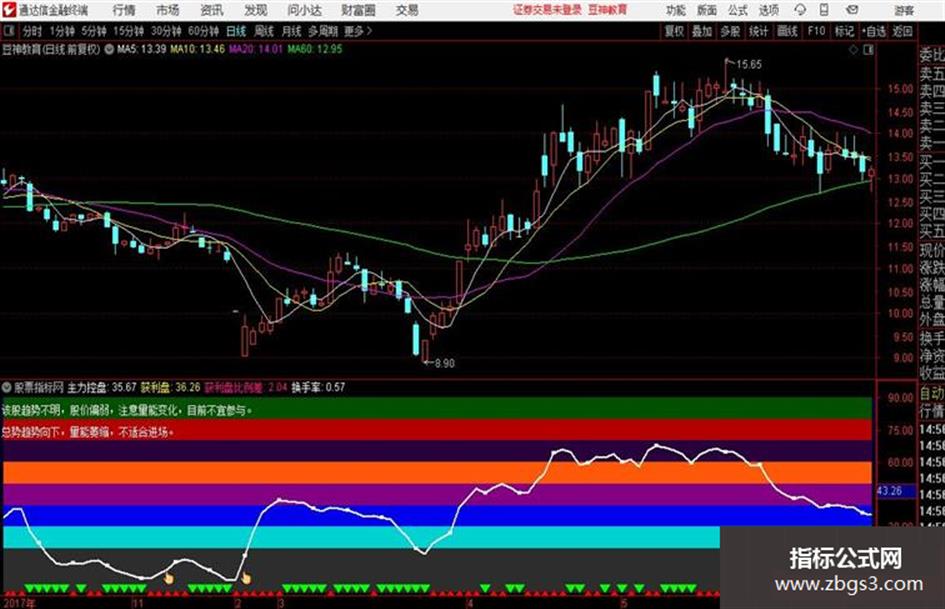This screenshot has width=945, height=609.
Task: Click the diamond icon above price axis
Action: click(x=853, y=50)
